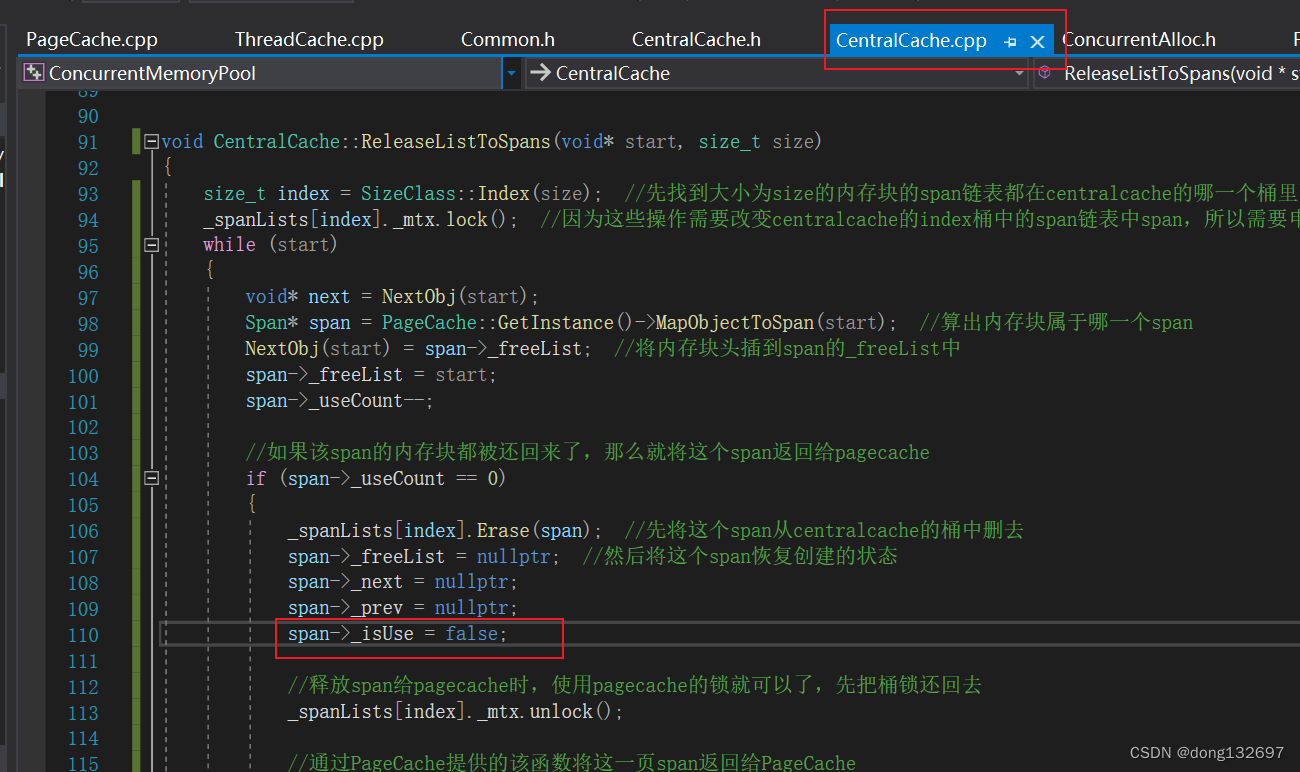Click 'NextObj(start);' on line 97
1300x772 pixels.
(x=460, y=297)
